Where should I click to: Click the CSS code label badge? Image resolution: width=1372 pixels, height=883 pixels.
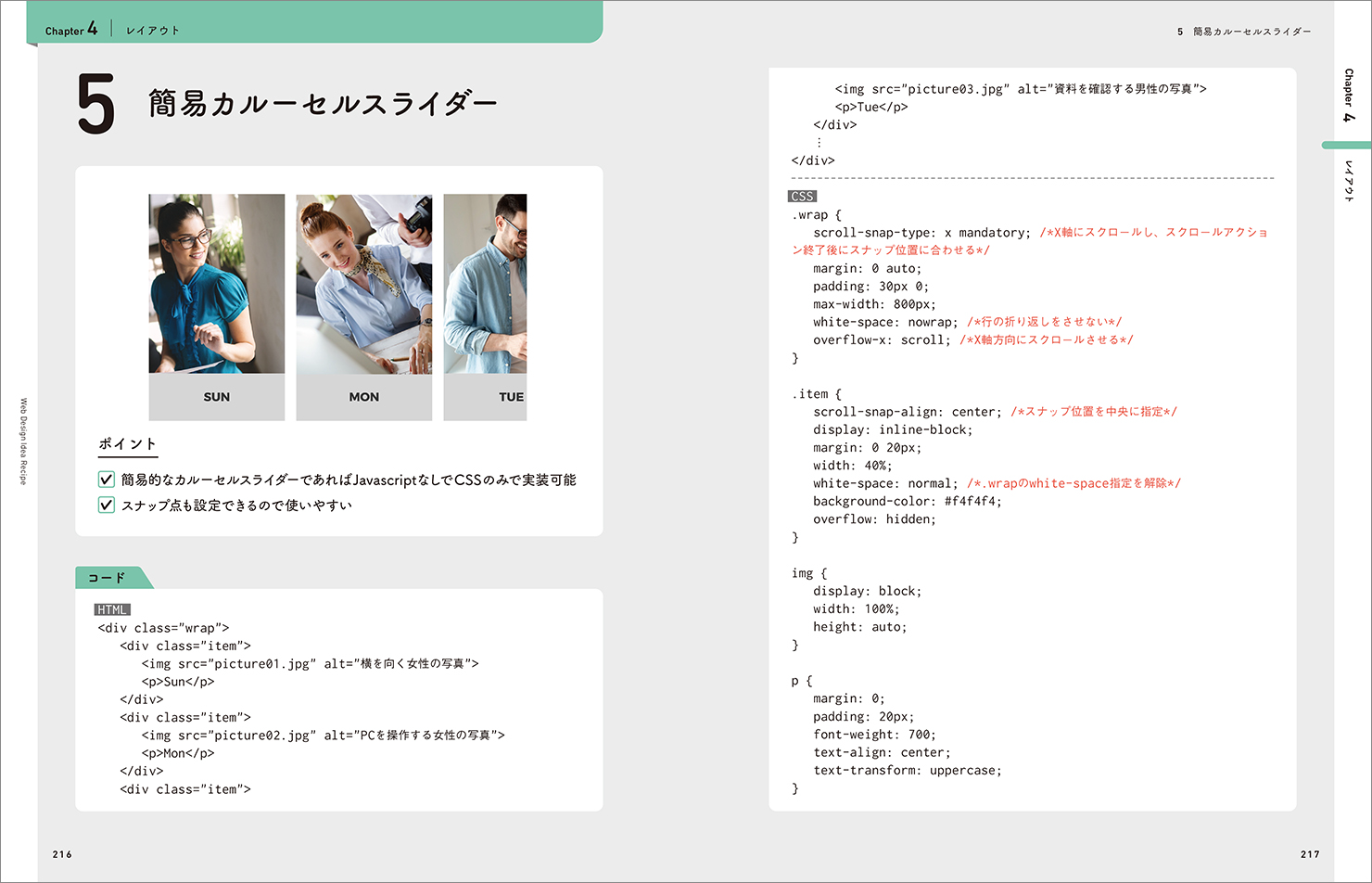tap(802, 197)
